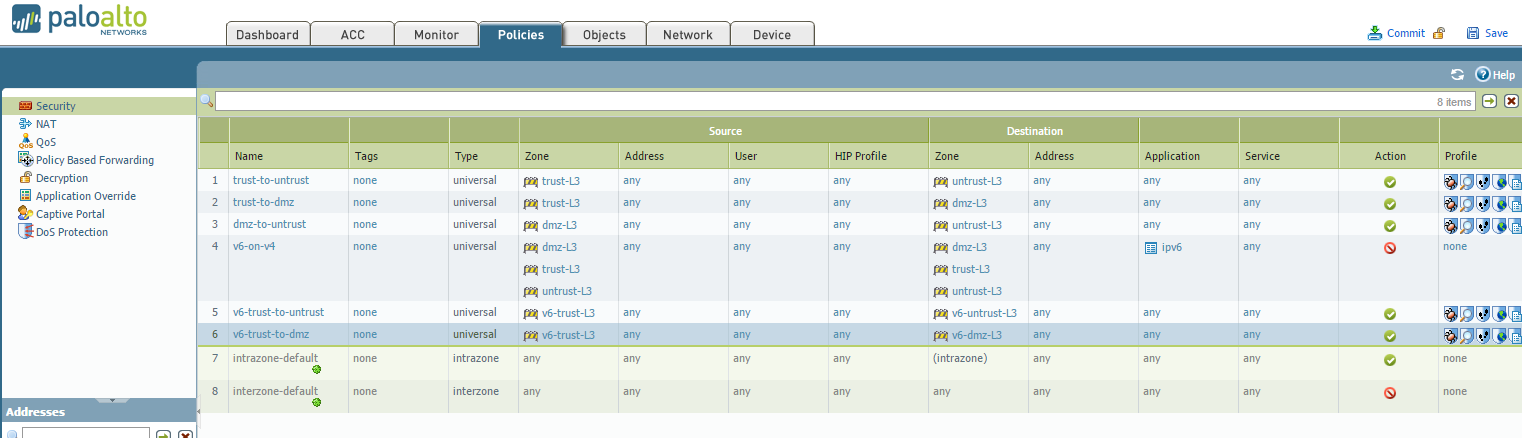Image resolution: width=1522 pixels, height=438 pixels.
Task: Click the v6-dmz-L3 destination zone
Action: click(976, 335)
